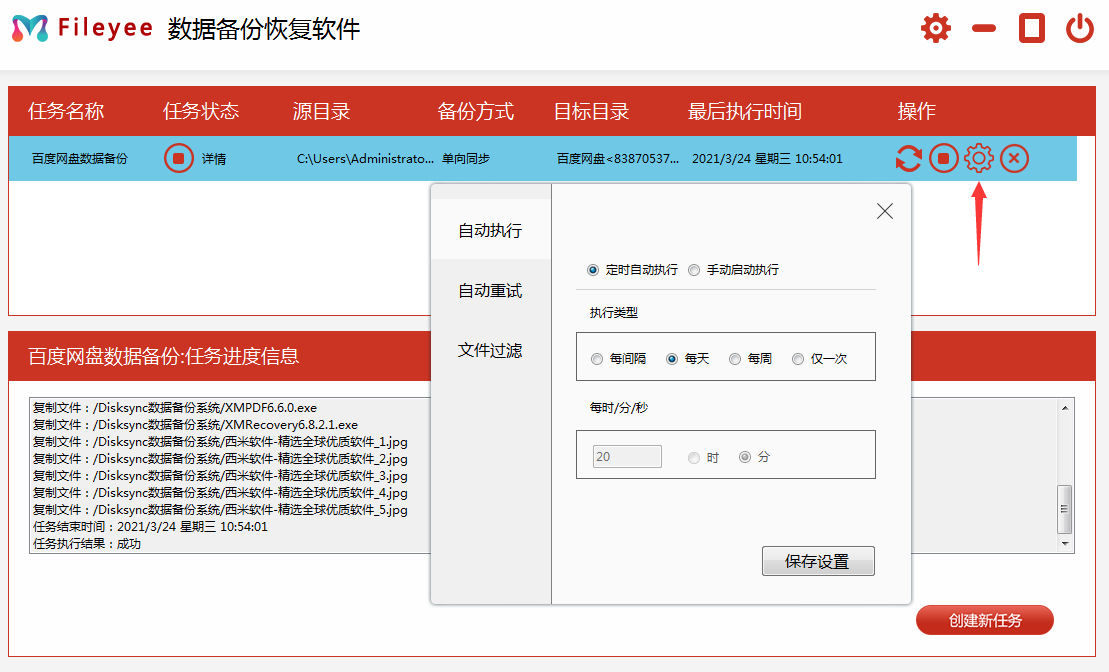Click the power exit icon
Screen dimensions: 1109x672
(x=1079, y=28)
